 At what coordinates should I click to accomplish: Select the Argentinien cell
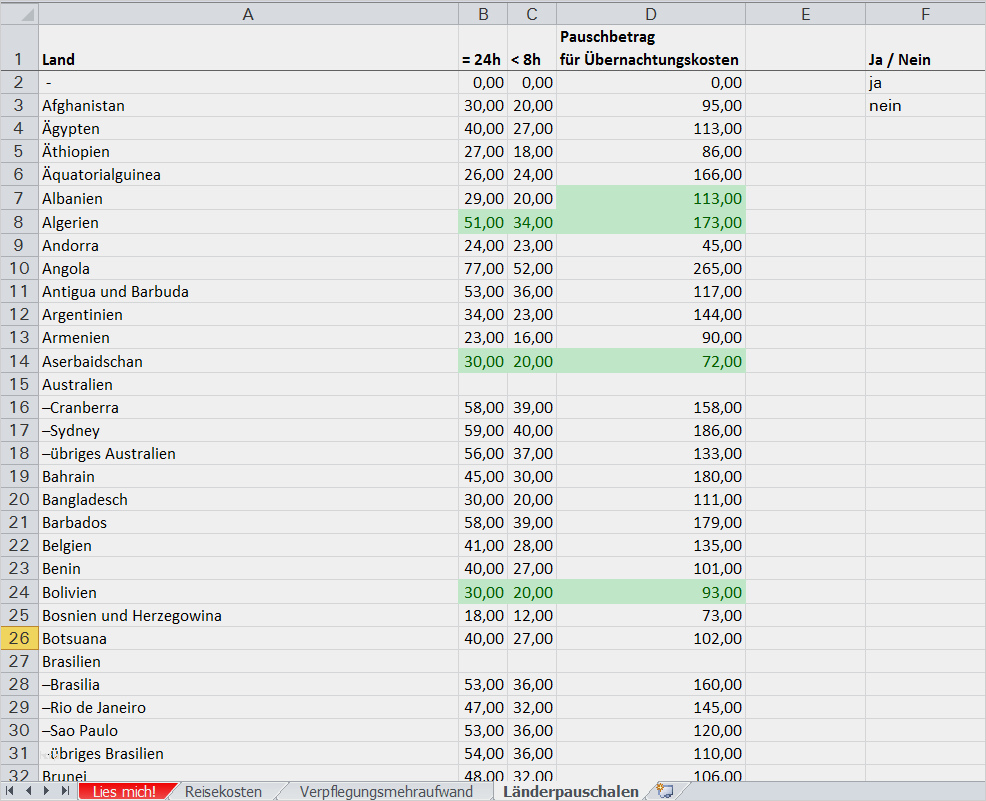tap(248, 314)
